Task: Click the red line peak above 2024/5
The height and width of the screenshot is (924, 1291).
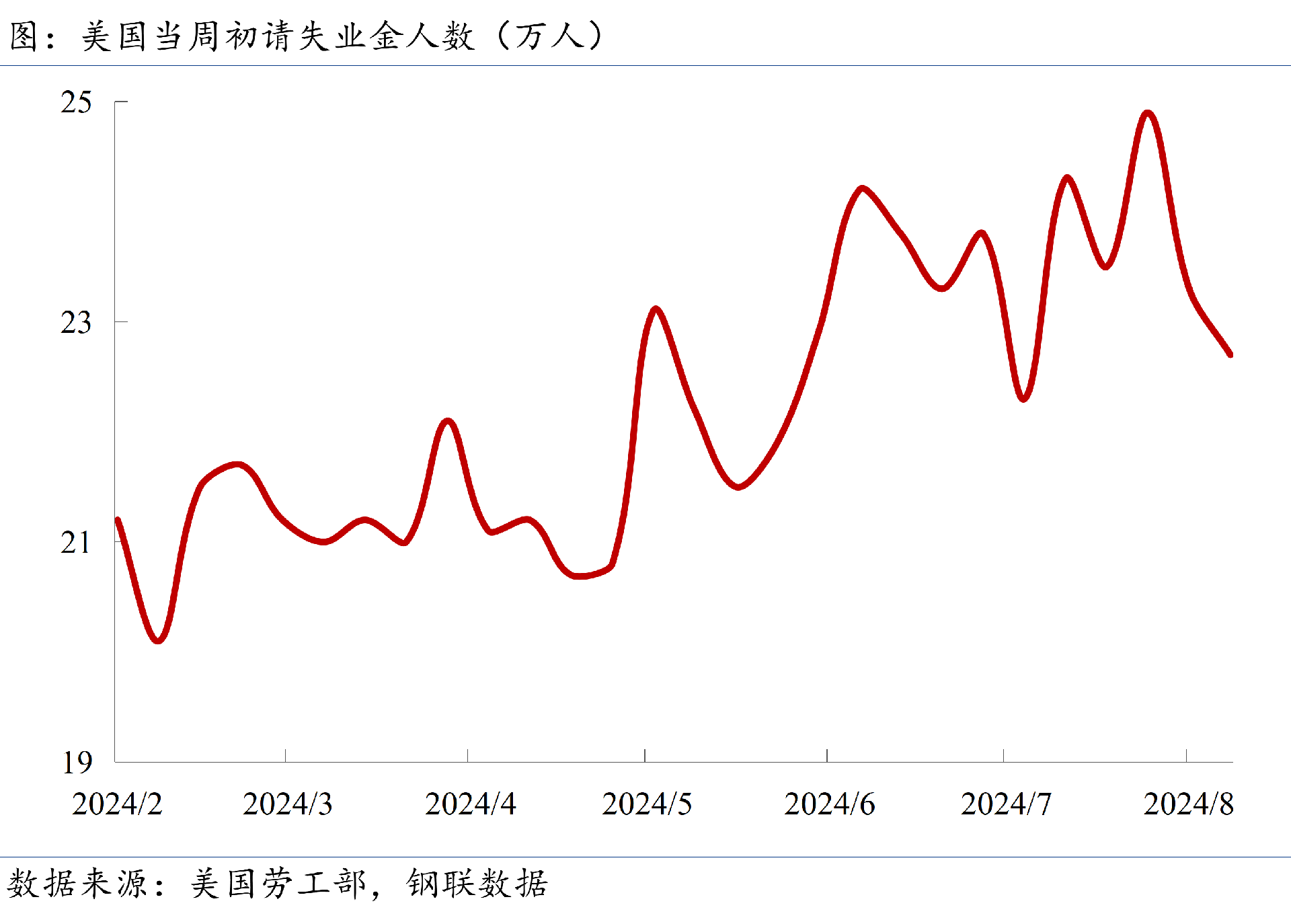Action: [656, 310]
